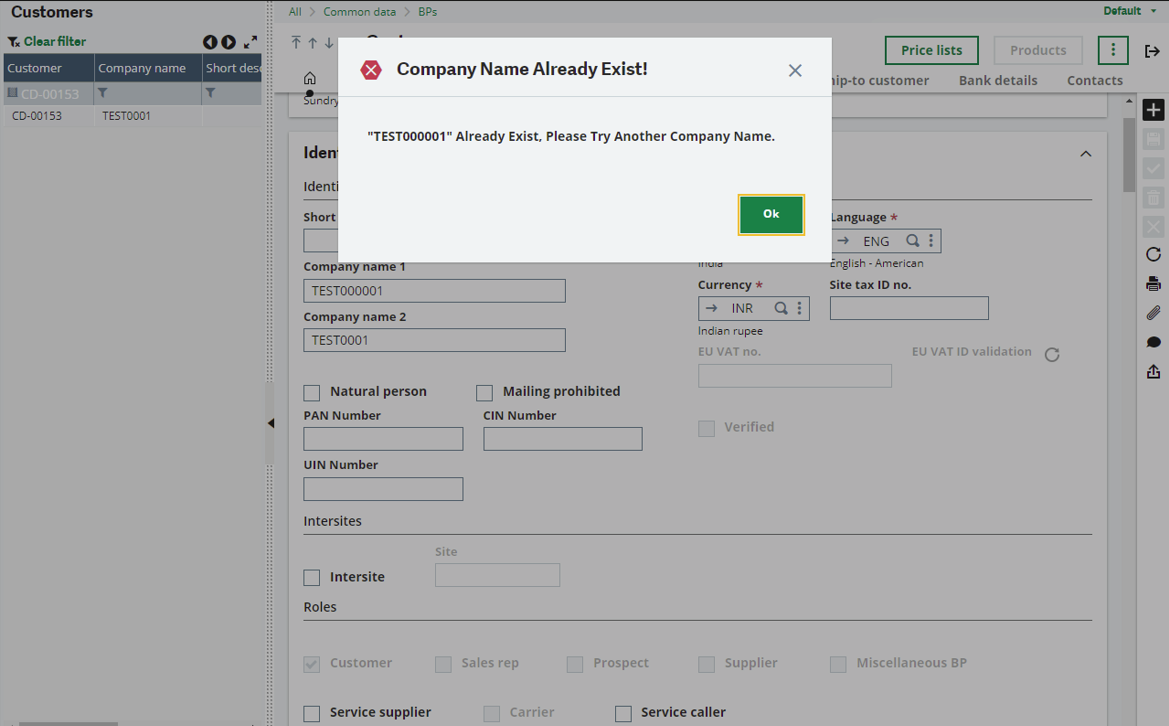
Task: Collapse the Identity section with the chevron
Action: (x=1086, y=153)
